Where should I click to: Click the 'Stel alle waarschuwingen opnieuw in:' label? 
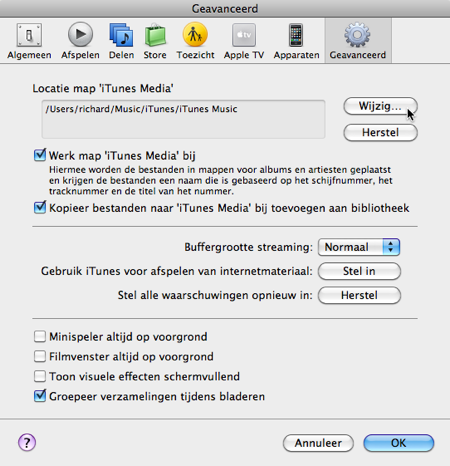pyautogui.click(x=215, y=296)
